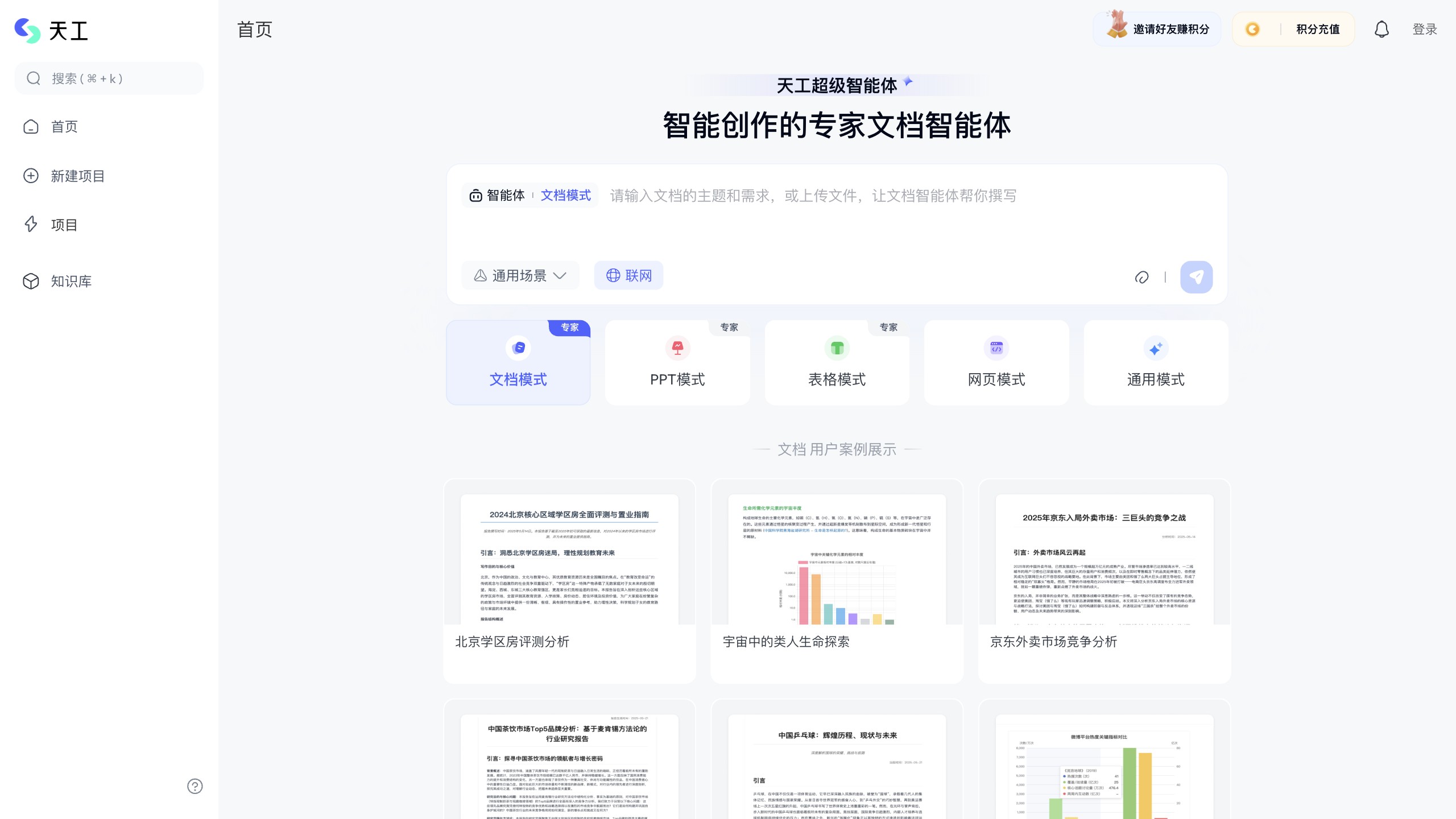Switch to the 文档模式 tab
1456x819 pixels.
click(x=566, y=195)
